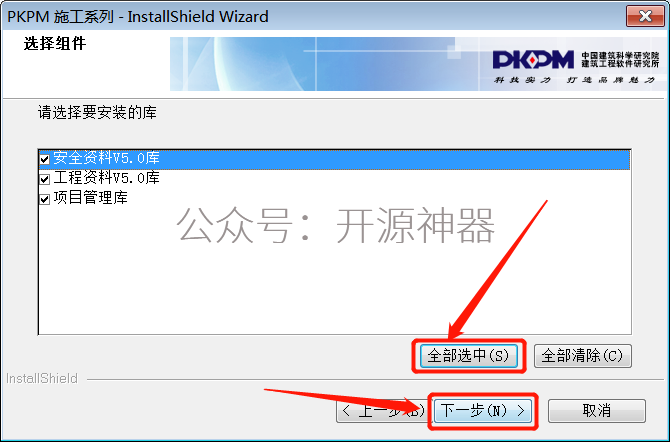Click the 全部清除(C) clear all button

[x=582, y=356]
